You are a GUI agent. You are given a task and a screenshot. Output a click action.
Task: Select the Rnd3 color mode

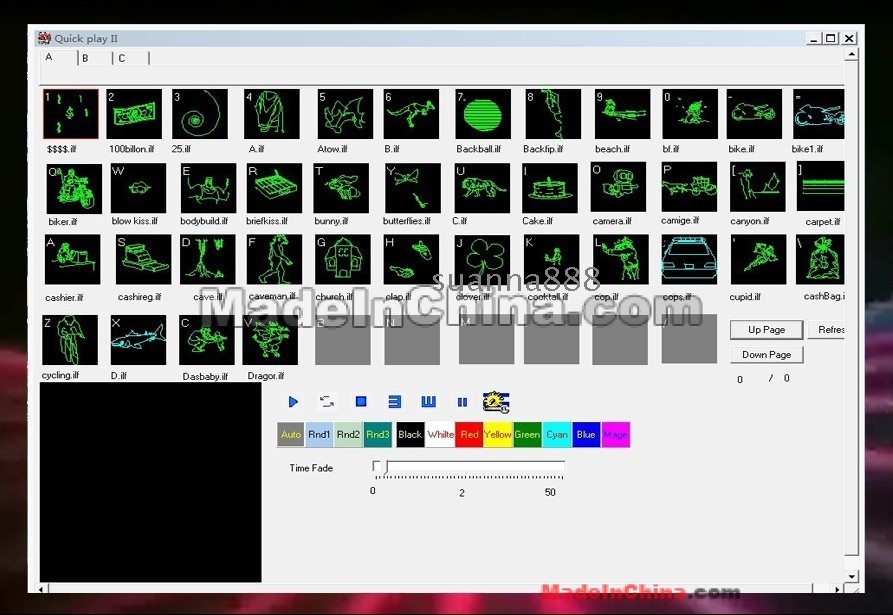point(378,434)
